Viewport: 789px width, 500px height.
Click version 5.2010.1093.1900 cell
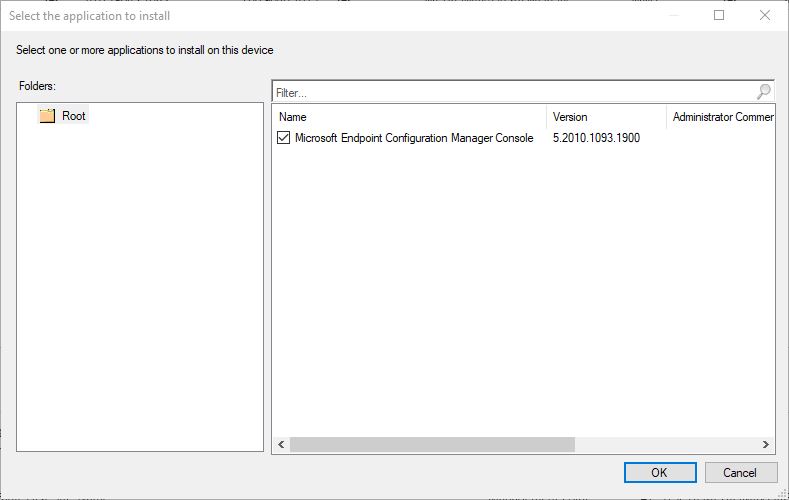click(596, 138)
